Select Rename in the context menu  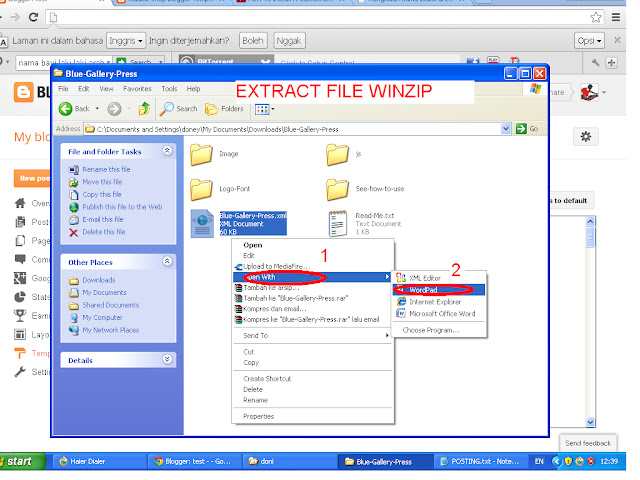click(x=313, y=400)
